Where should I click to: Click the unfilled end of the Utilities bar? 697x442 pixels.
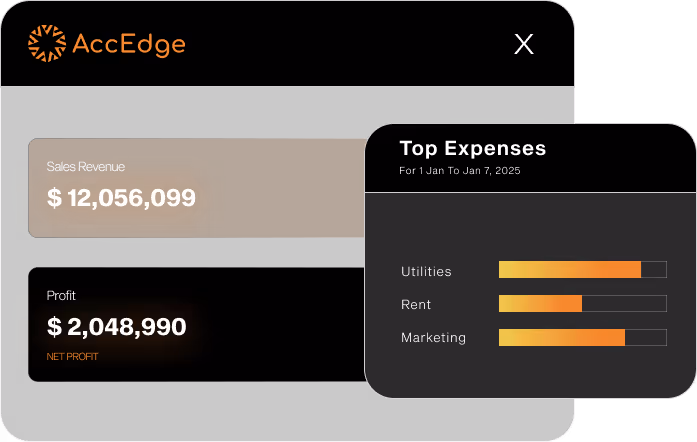click(x=654, y=269)
